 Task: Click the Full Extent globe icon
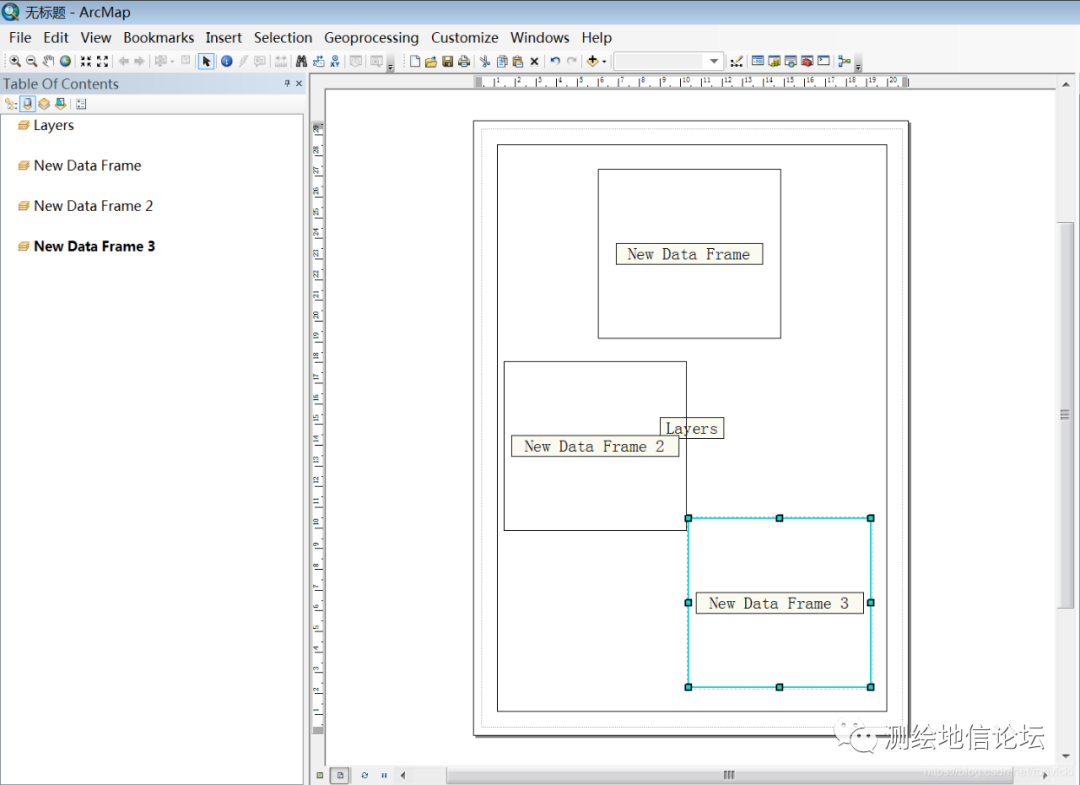pos(65,62)
